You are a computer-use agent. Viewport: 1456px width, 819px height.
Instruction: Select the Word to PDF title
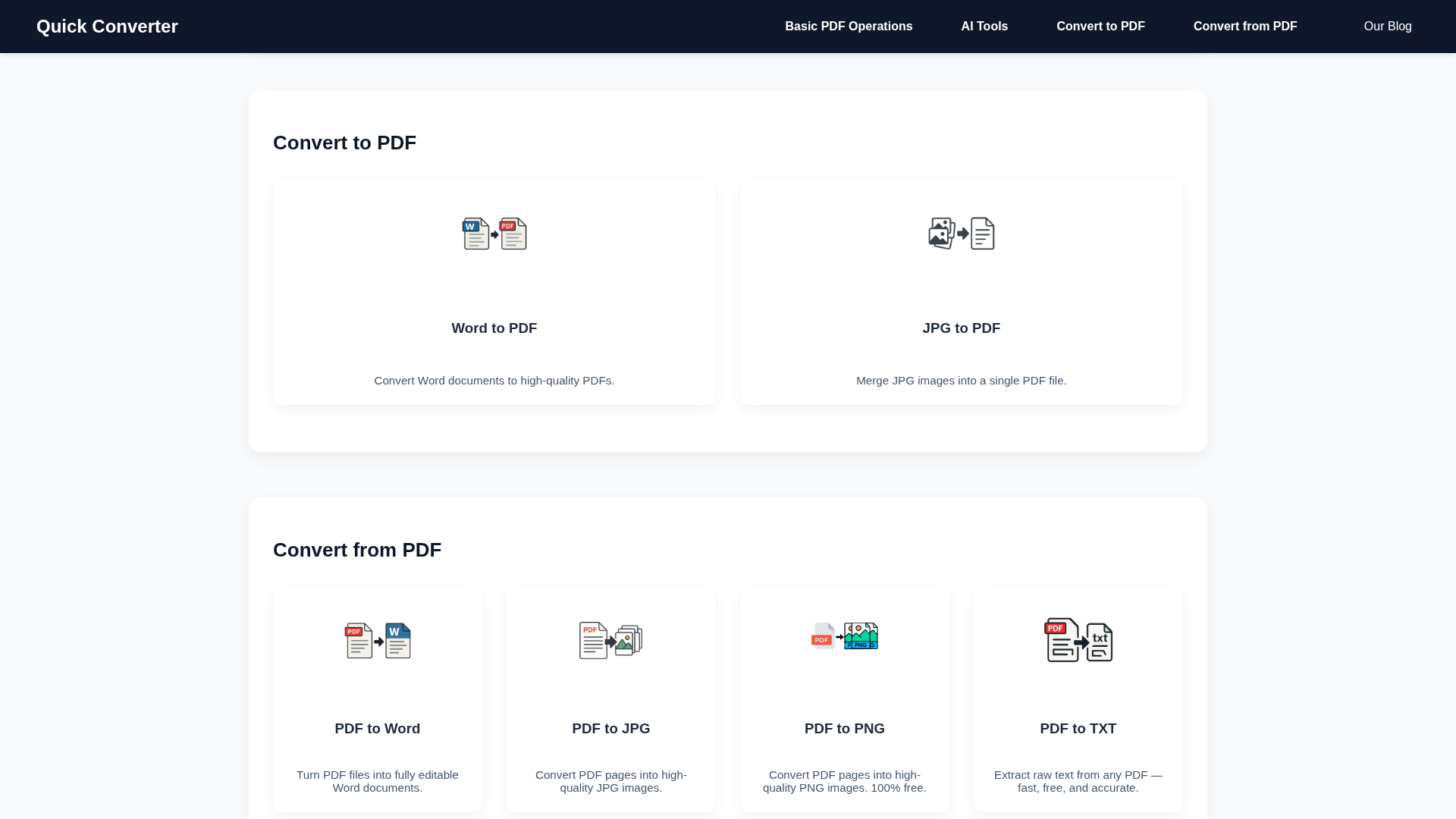494,328
